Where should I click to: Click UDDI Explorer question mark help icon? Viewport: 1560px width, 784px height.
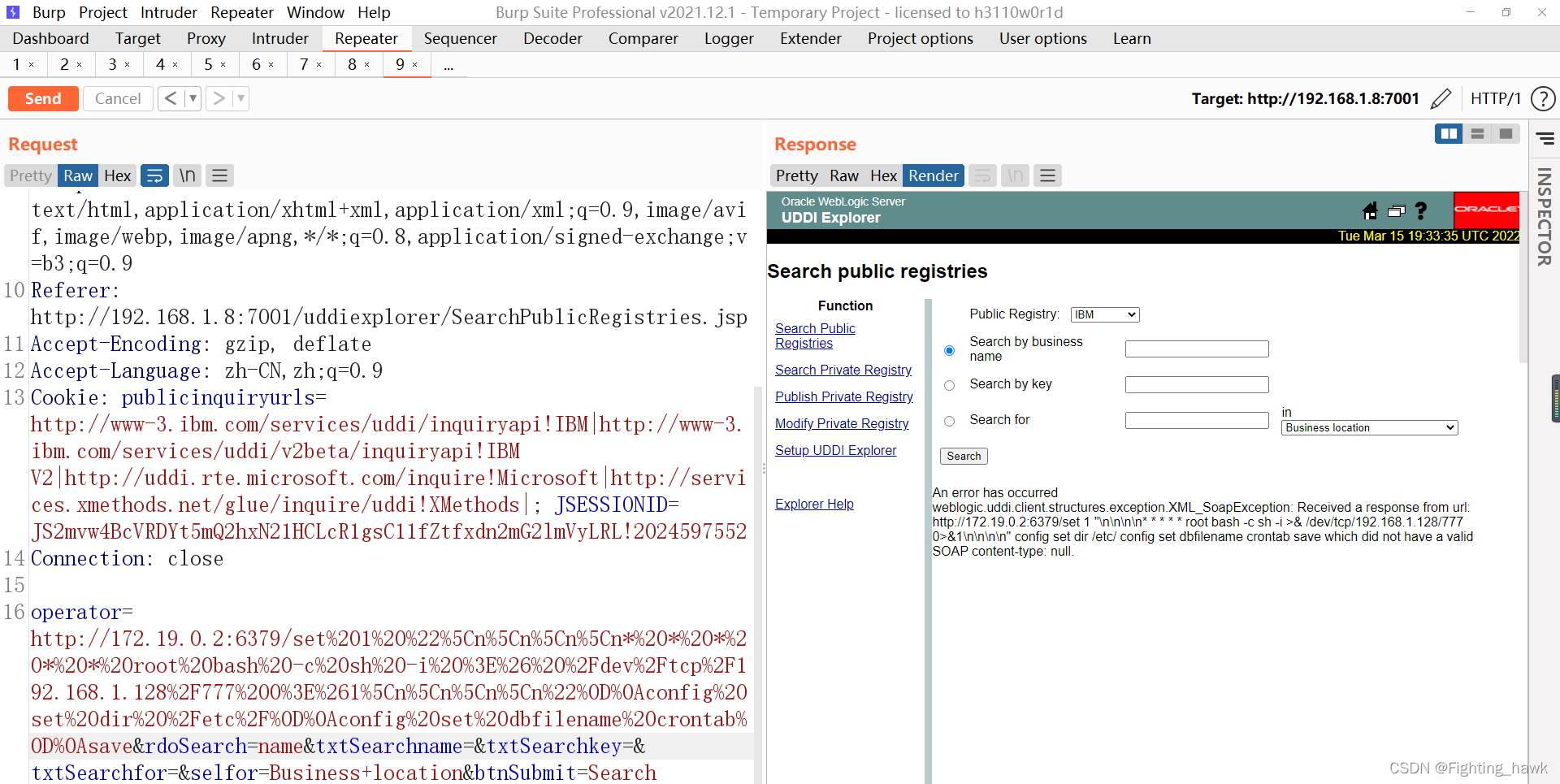(1421, 211)
